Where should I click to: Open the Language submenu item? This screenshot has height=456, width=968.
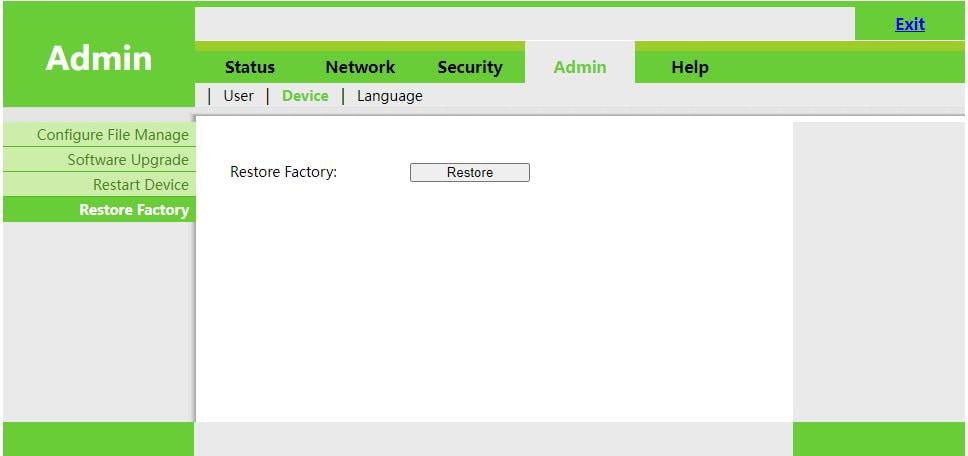tap(390, 96)
